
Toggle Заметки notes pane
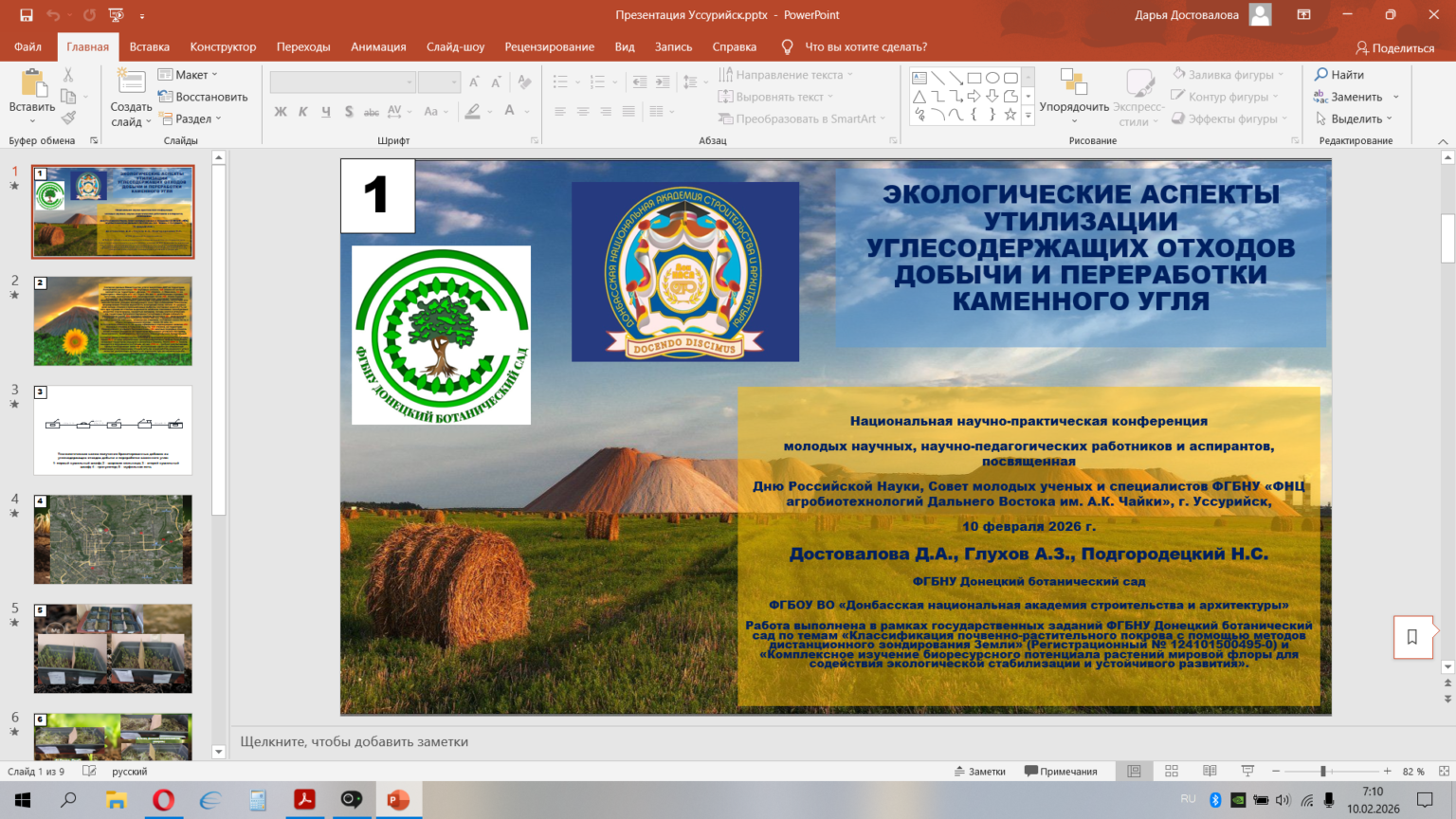click(x=979, y=772)
